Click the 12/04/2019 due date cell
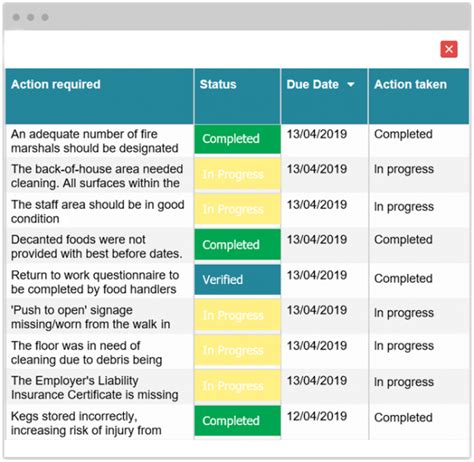The width and height of the screenshot is (474, 462). point(317,416)
